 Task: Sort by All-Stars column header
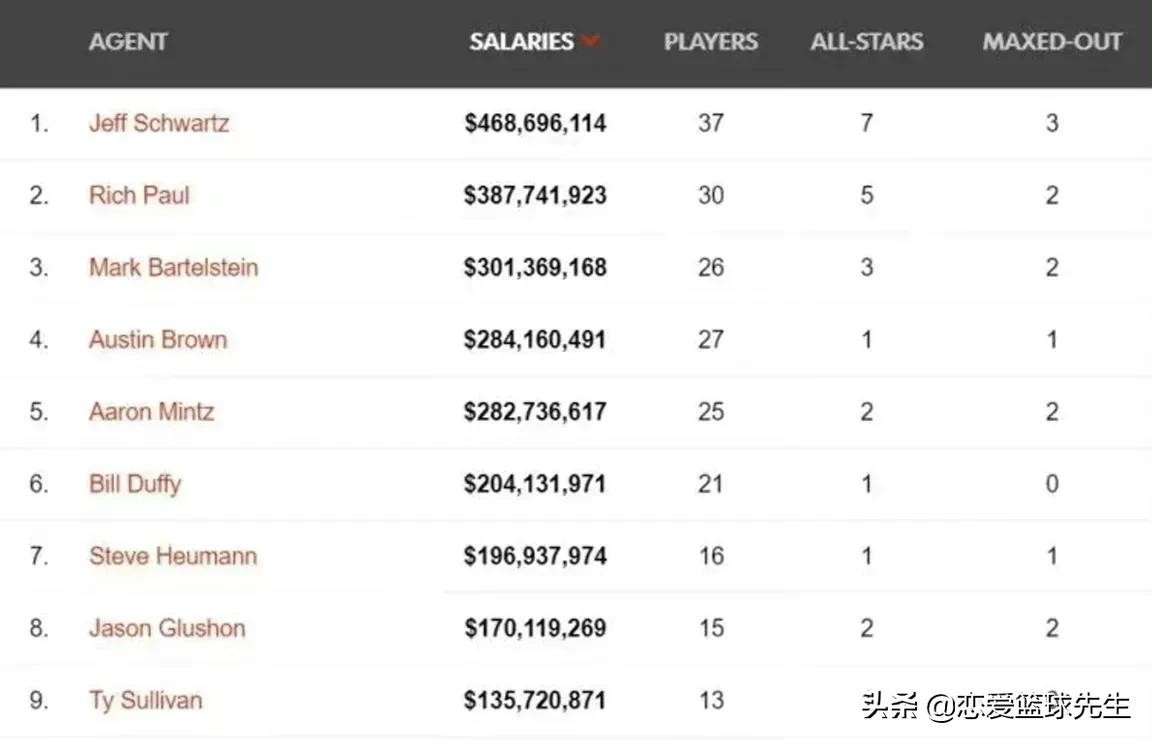867,42
